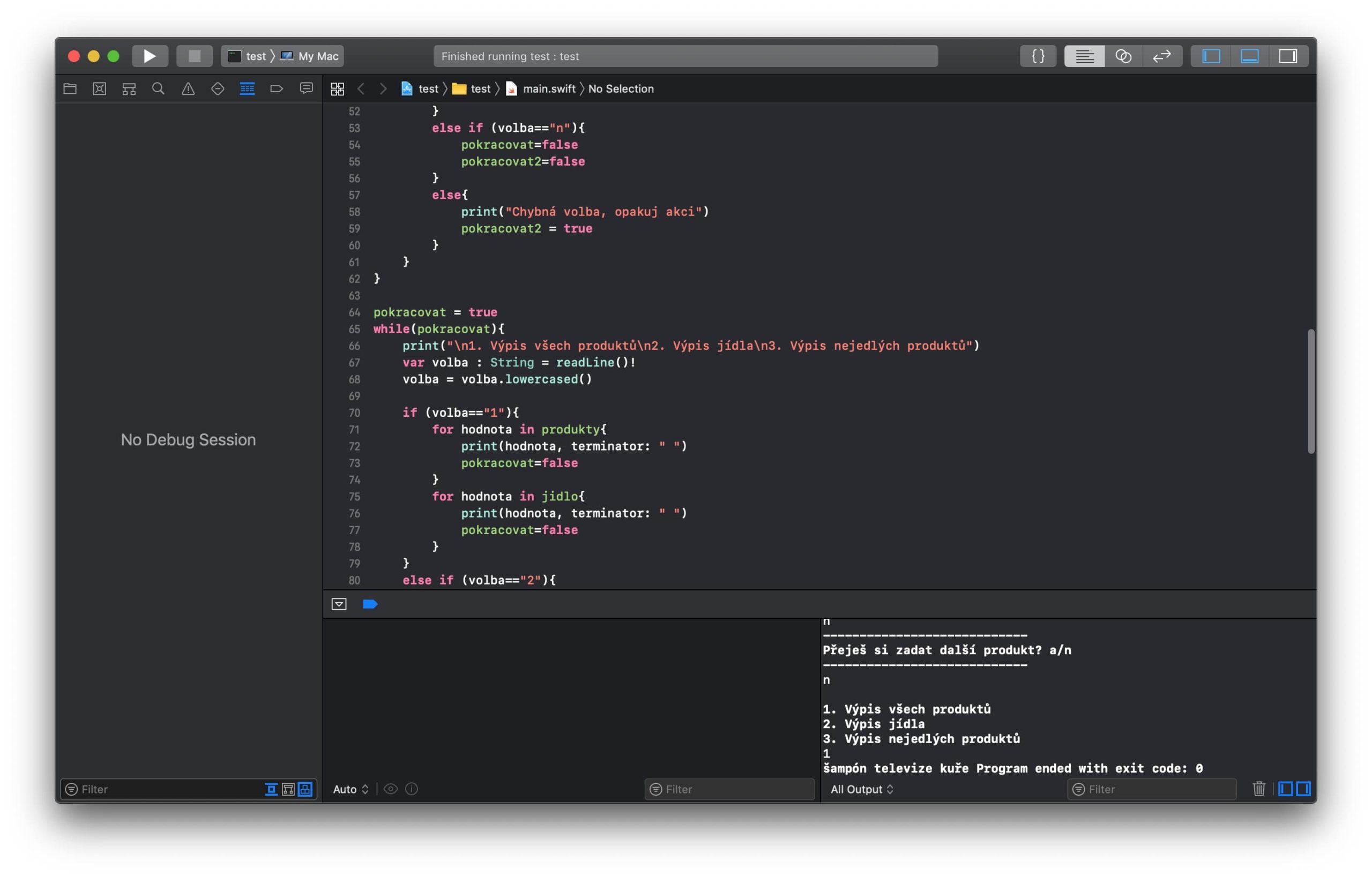This screenshot has height=876, width=1372.
Task: Click "while(pokracovat){" on line 65
Action: (439, 328)
